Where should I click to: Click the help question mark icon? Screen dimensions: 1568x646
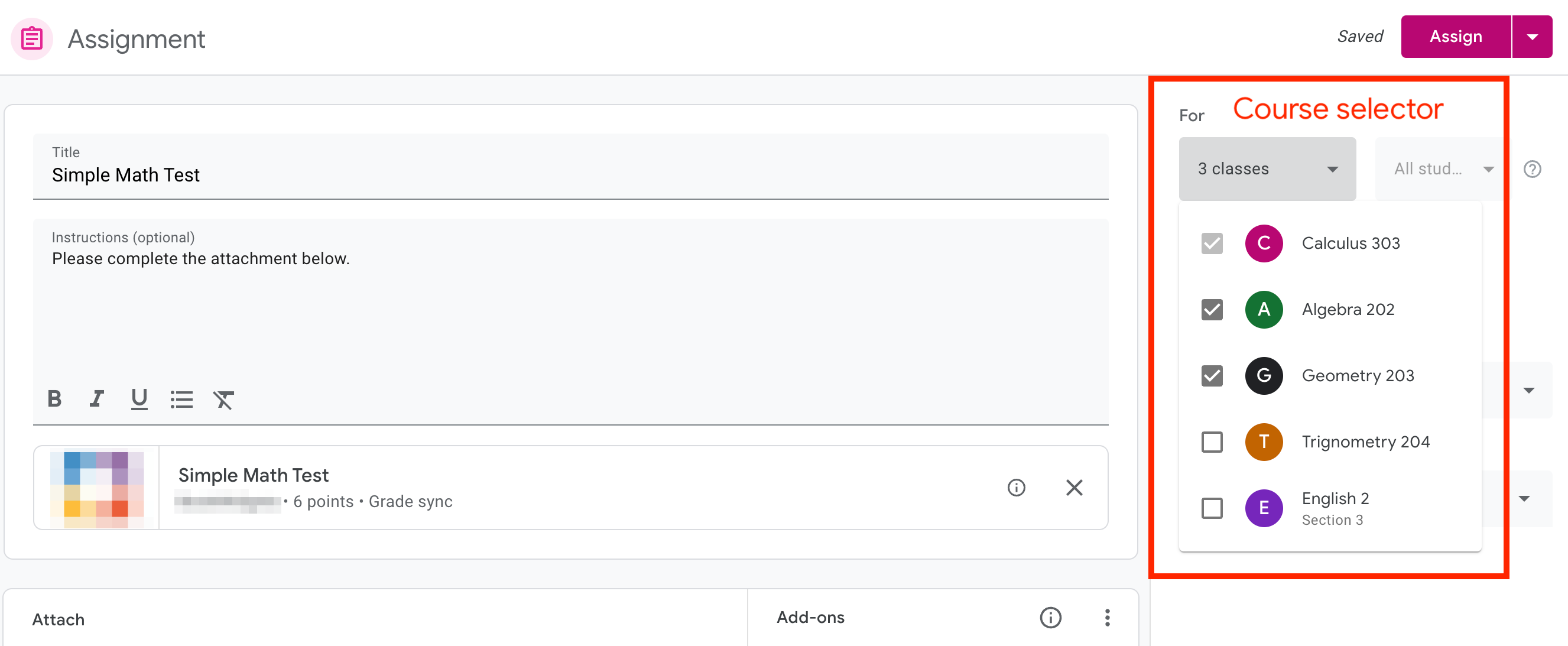pyautogui.click(x=1532, y=169)
